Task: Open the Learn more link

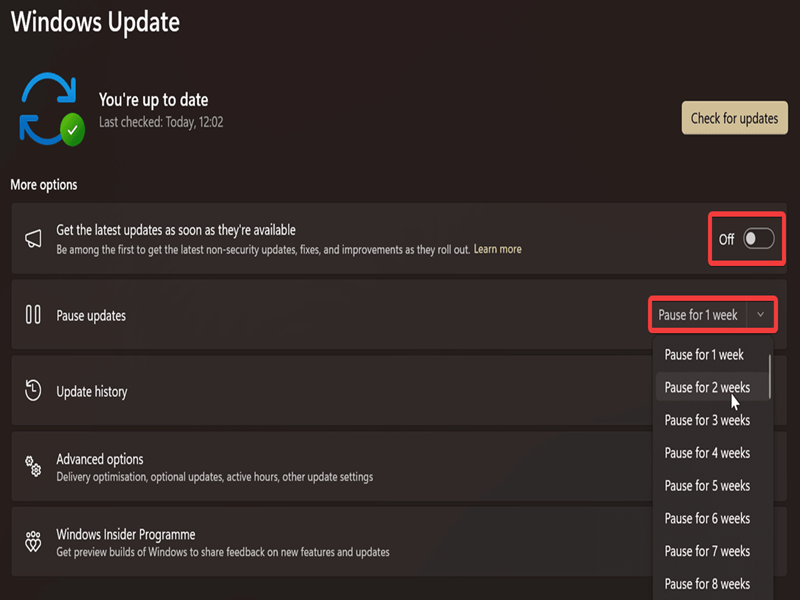Action: tap(497, 249)
